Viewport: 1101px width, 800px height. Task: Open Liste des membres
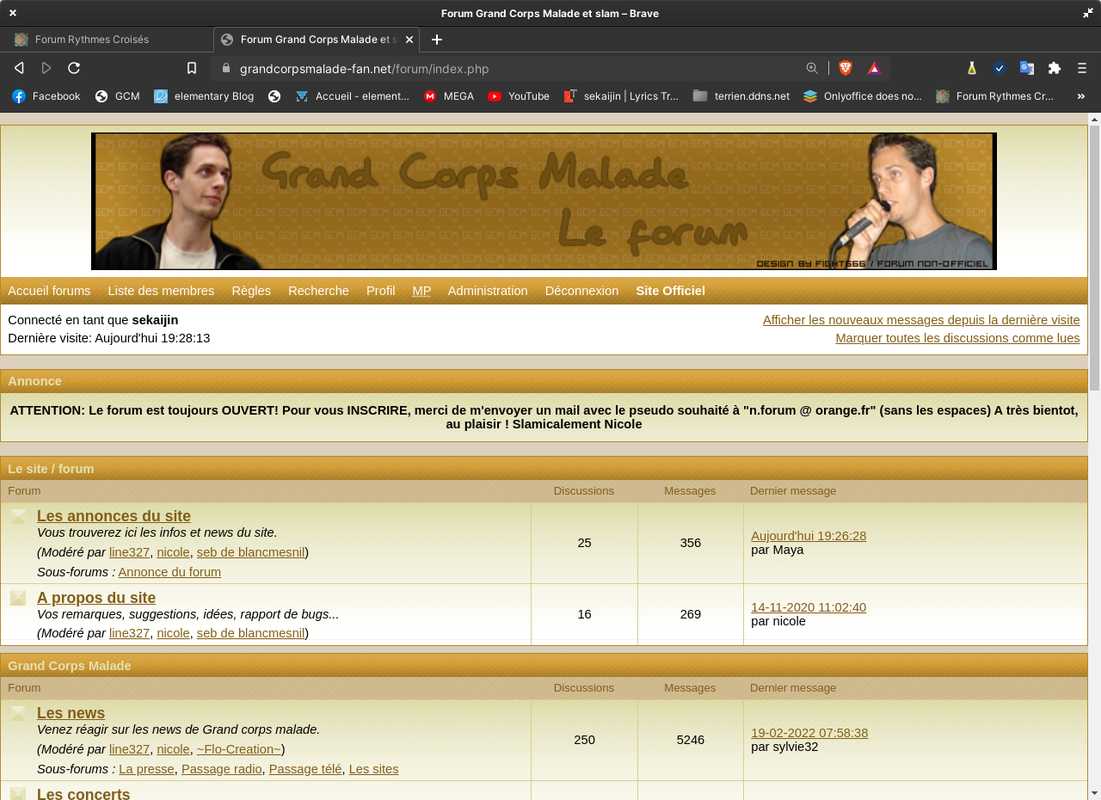point(161,291)
